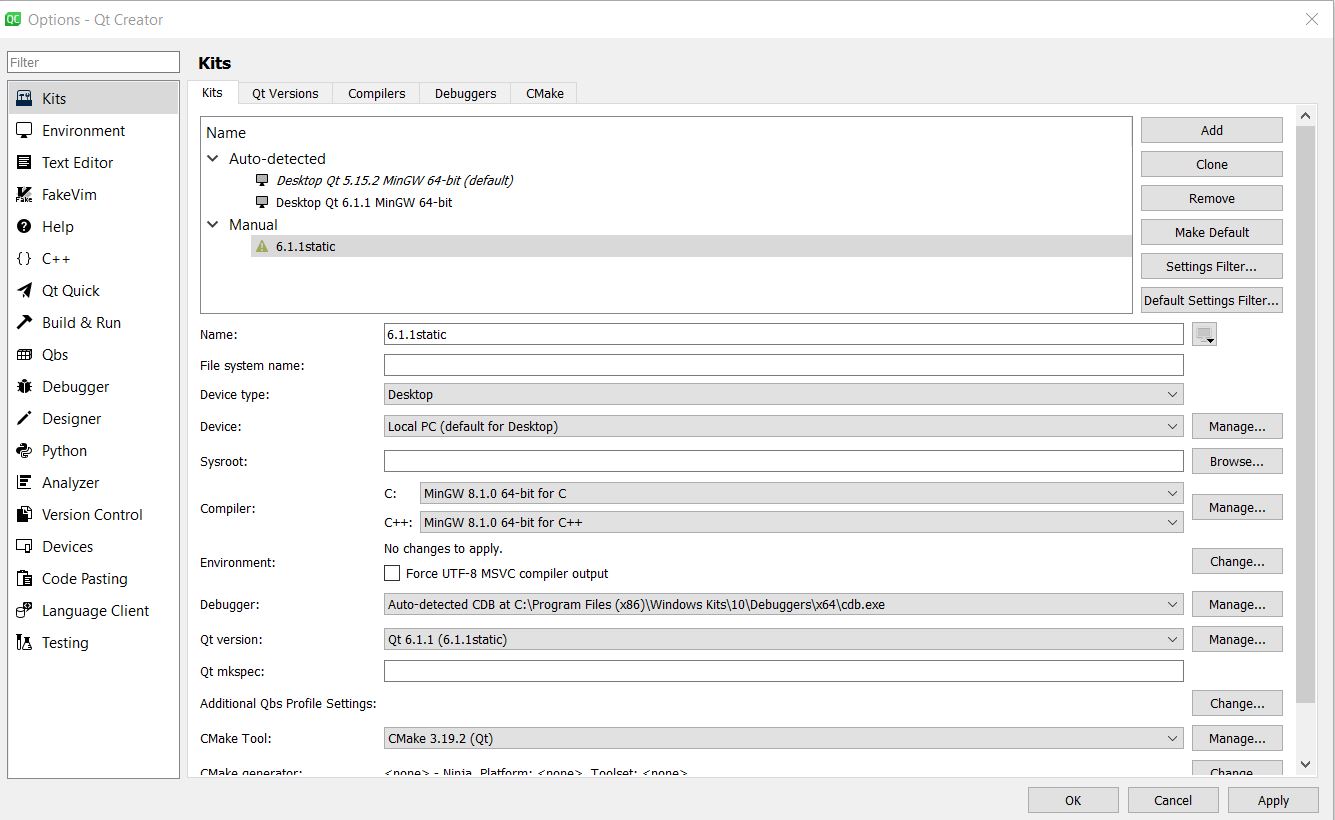Open the Device type dropdown
This screenshot has height=820, width=1335.
point(784,394)
